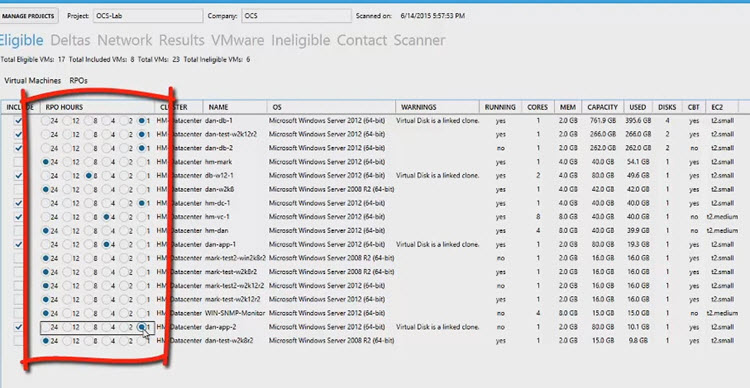
Task: Select the 1-hour RPO for hm-mark
Action: click(x=142, y=162)
